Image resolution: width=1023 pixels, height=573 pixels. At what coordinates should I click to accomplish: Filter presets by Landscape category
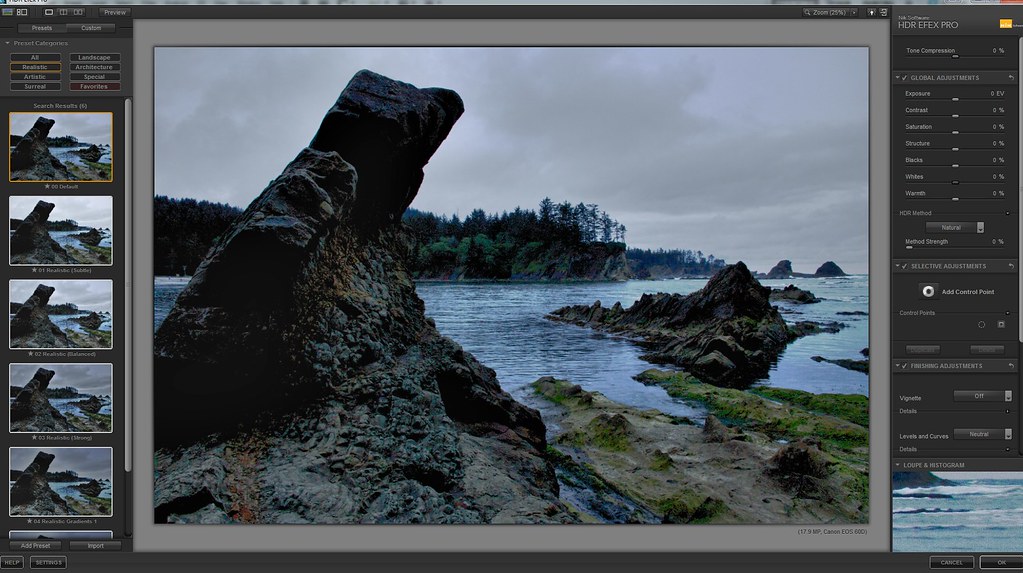tap(94, 57)
